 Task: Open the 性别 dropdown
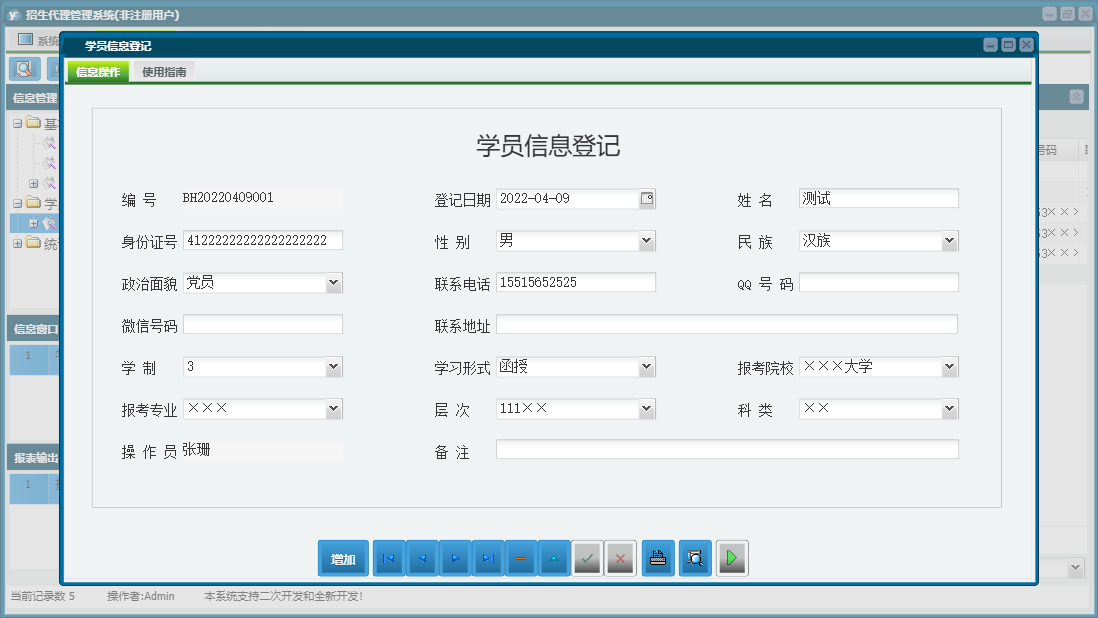click(647, 241)
